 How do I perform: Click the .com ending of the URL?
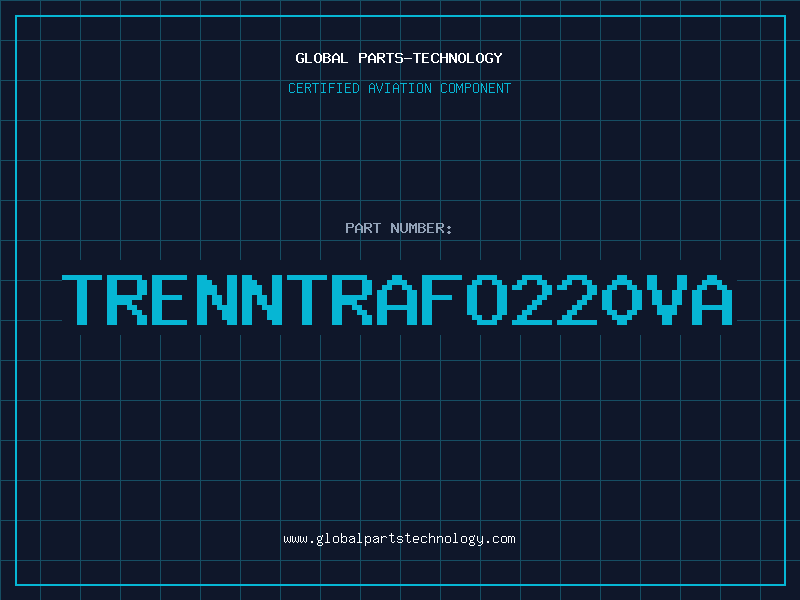[499, 539]
